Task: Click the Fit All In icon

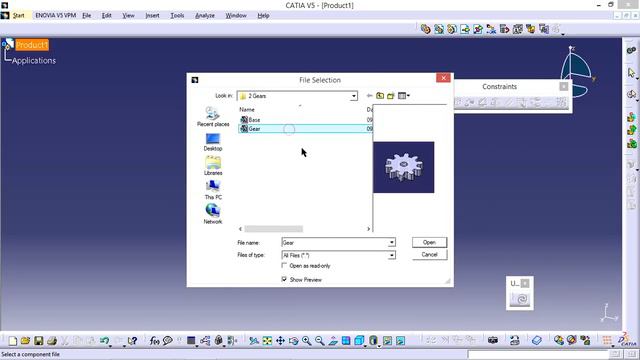Action: [267, 340]
